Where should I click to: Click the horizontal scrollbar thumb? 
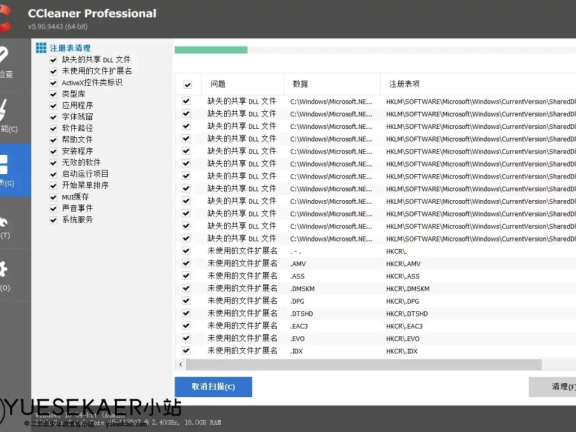pos(364,365)
